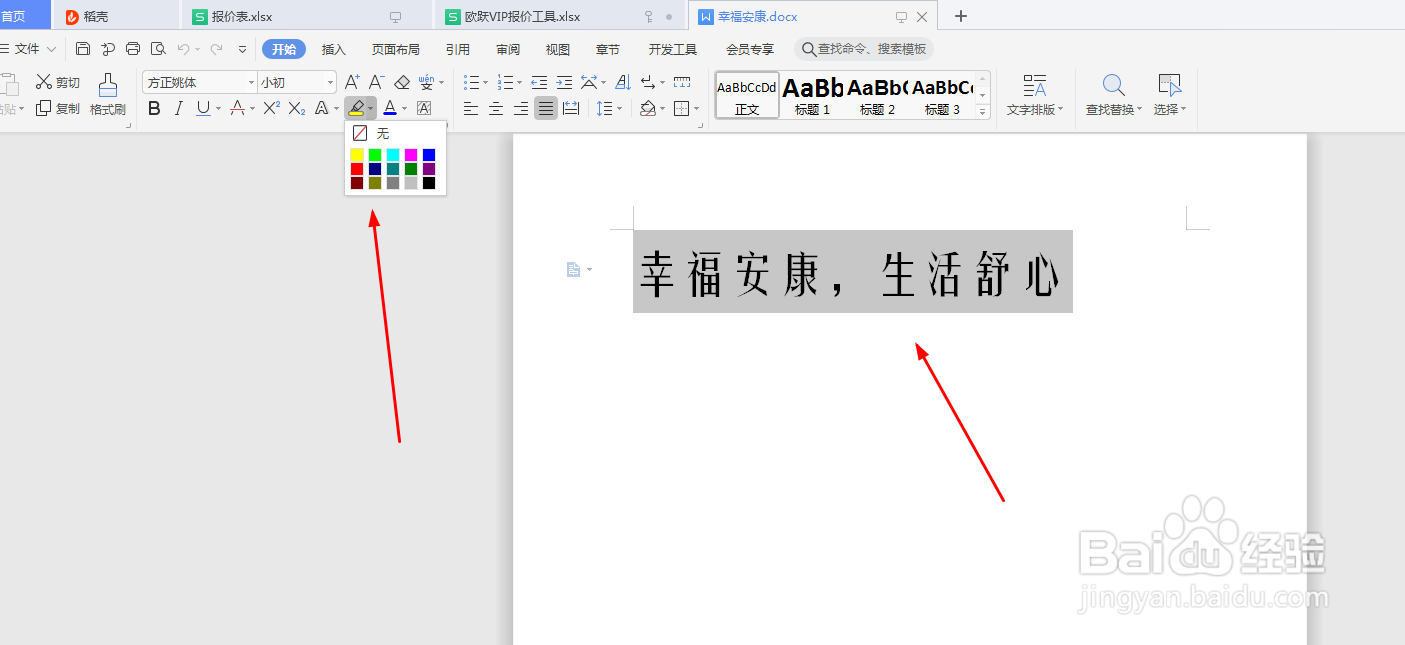Viewport: 1405px width, 645px height.
Task: Toggle italic formatting
Action: coord(178,108)
